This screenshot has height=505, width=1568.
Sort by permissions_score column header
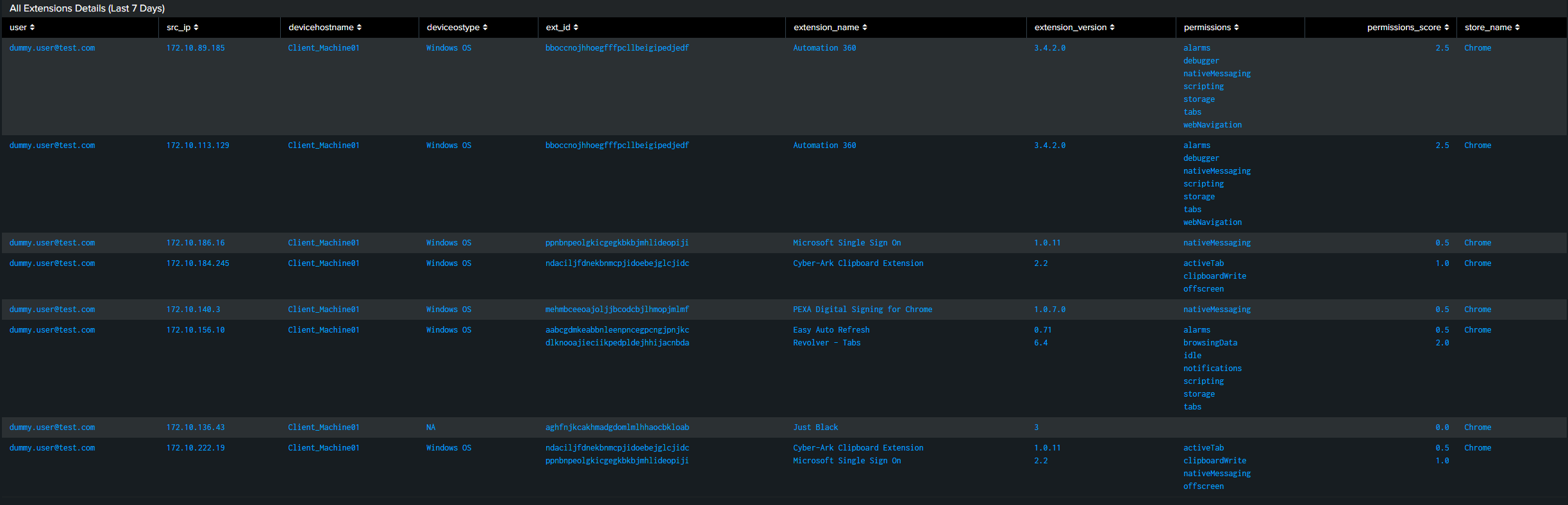pos(1408,28)
